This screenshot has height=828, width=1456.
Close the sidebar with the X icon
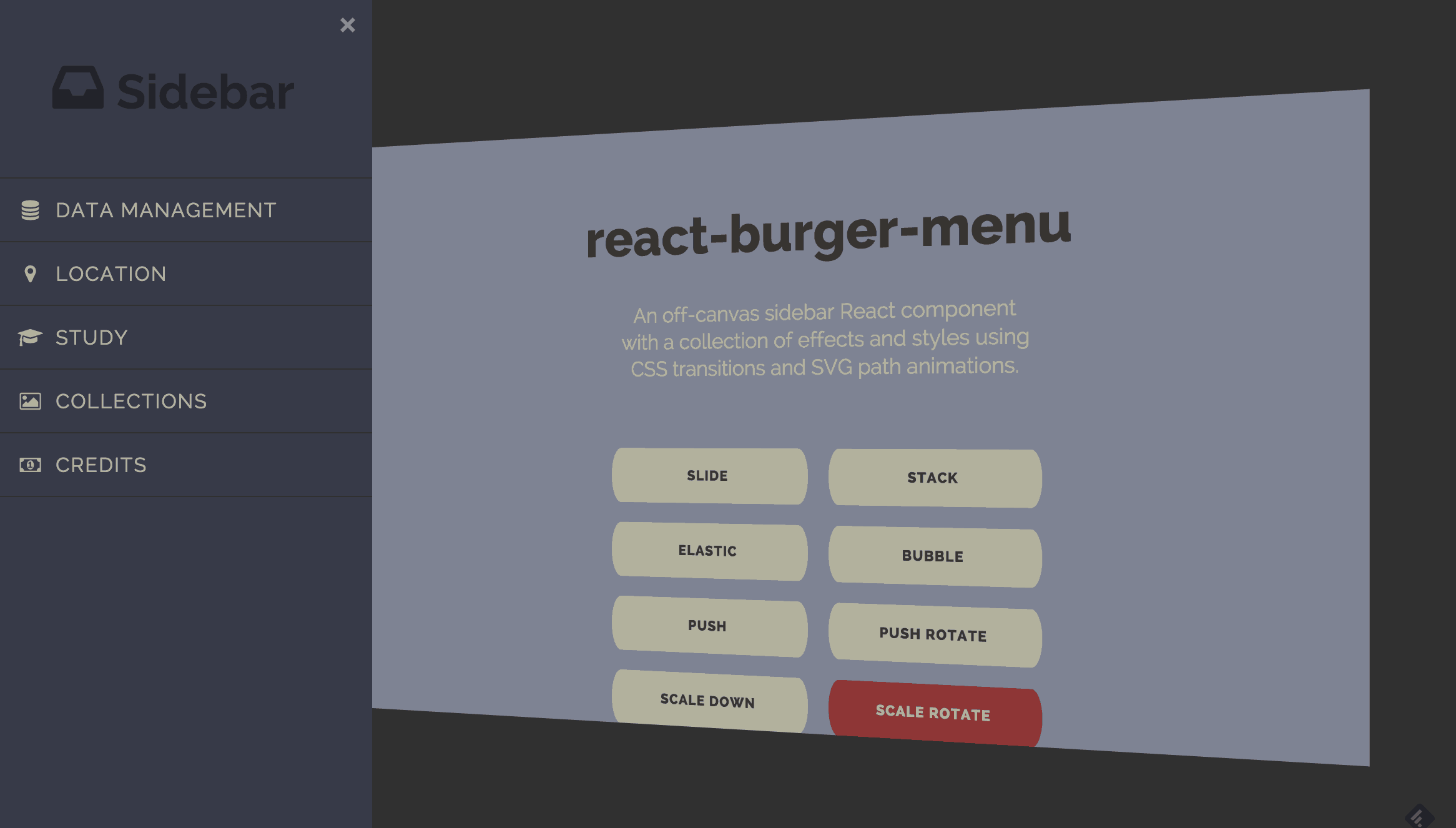click(347, 25)
